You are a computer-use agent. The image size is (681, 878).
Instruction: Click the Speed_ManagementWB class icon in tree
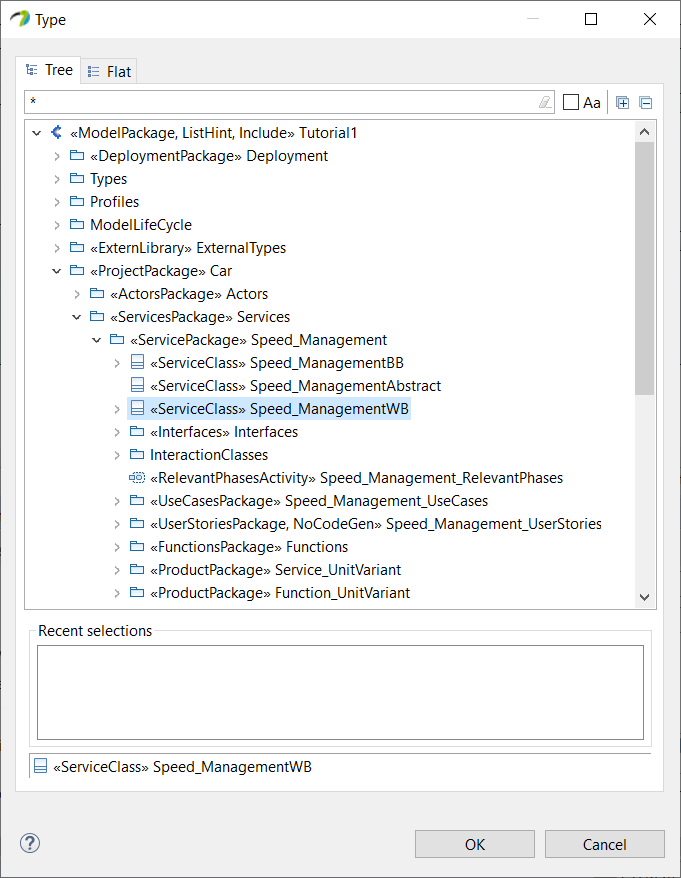(137, 408)
